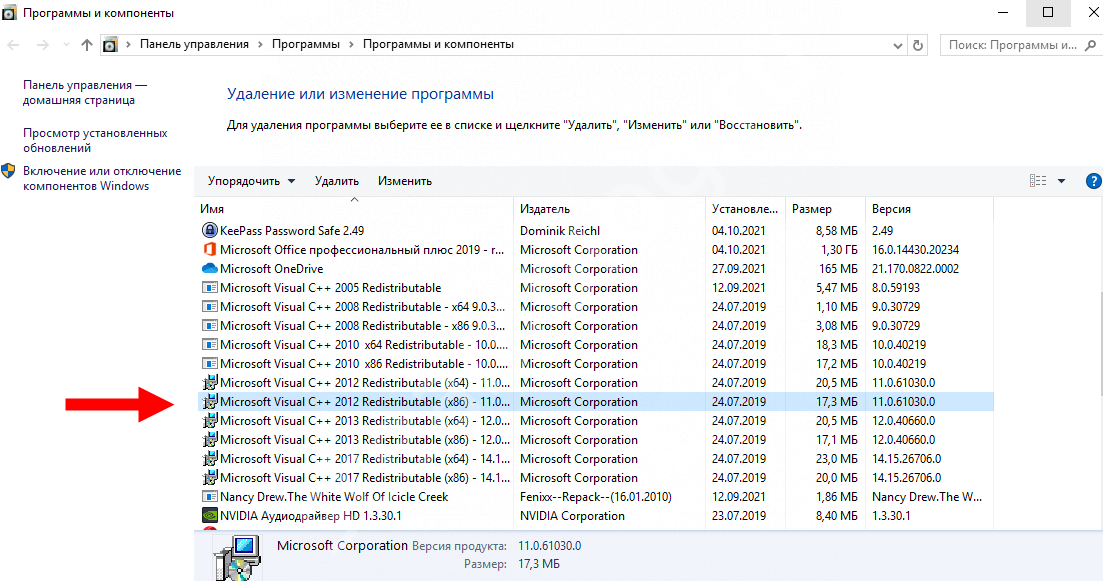The width and height of the screenshot is (1103, 581).
Task: Click the Nancy Drew game row icon
Action: click(x=210, y=496)
